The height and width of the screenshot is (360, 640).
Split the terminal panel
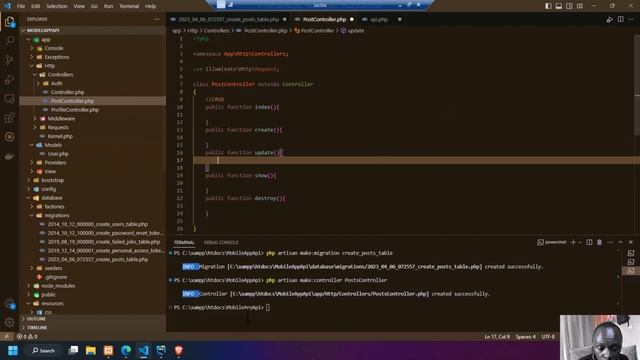click(x=589, y=242)
